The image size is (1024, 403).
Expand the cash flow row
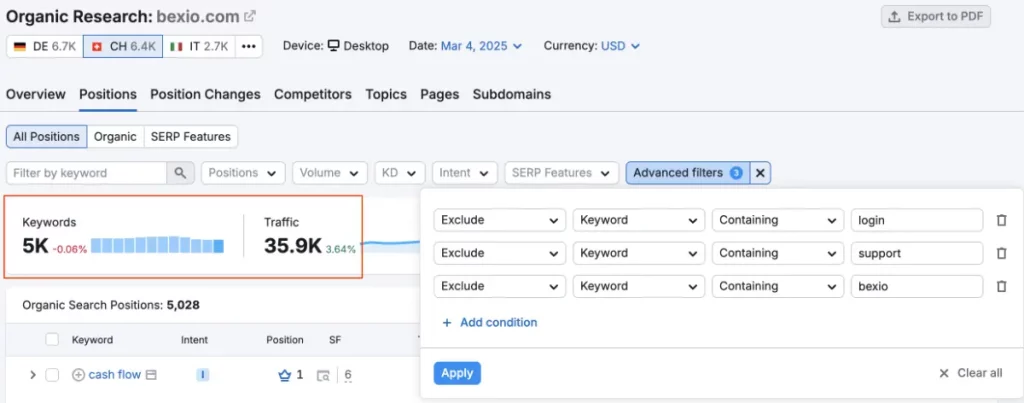point(33,375)
